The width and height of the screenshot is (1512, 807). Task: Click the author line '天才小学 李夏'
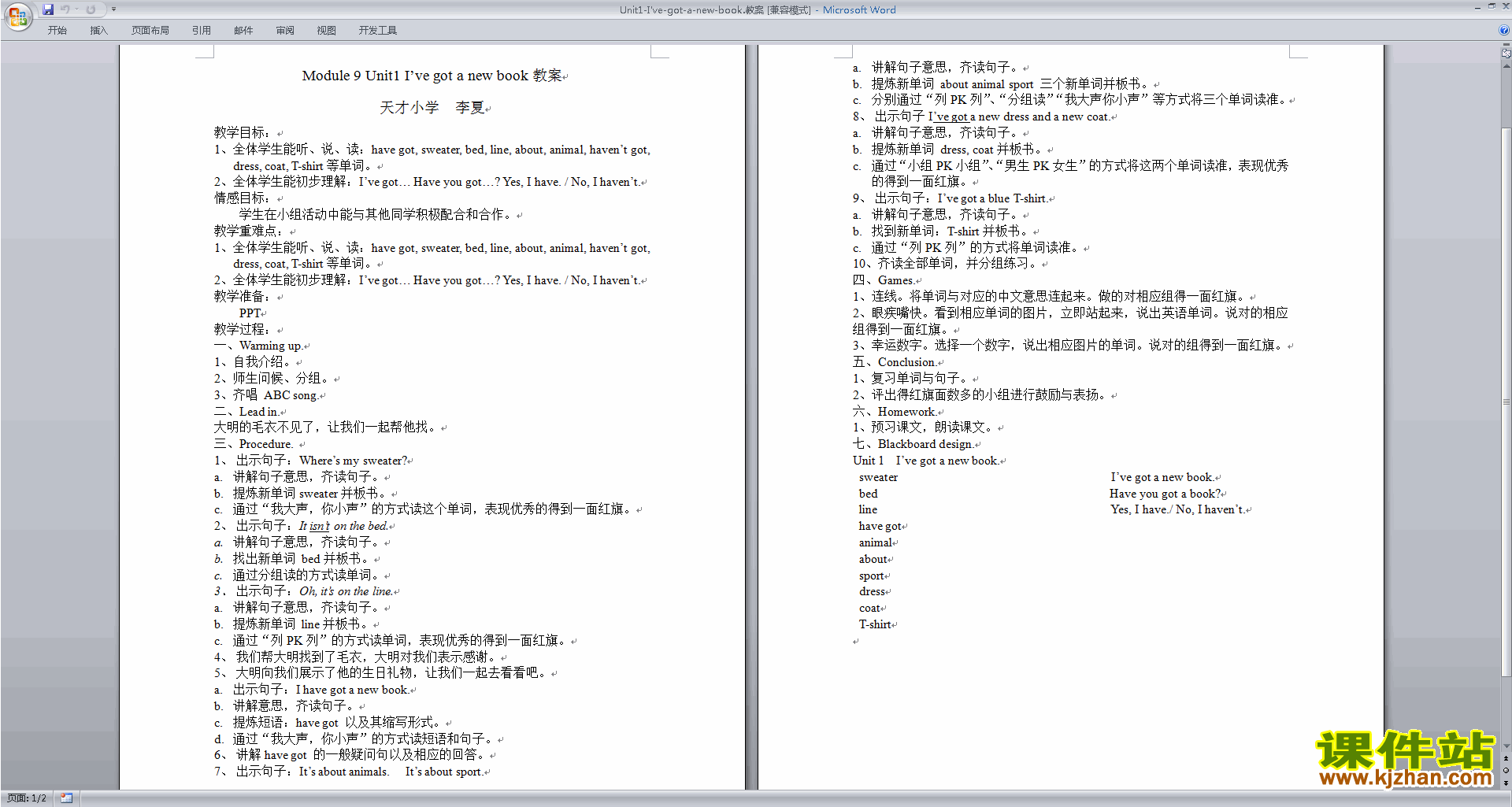tap(432, 108)
